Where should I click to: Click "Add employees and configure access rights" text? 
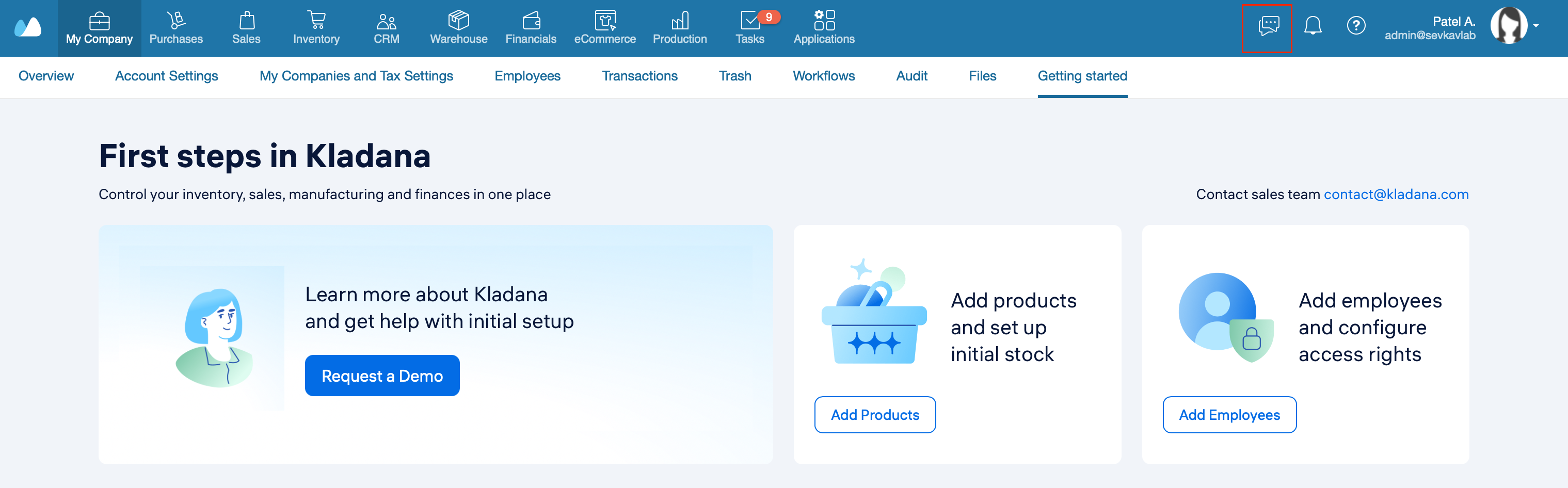click(1370, 328)
